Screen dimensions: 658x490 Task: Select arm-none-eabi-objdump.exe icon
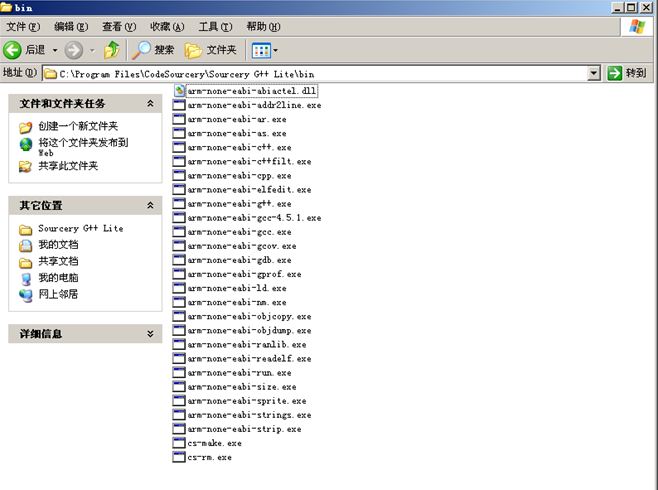click(179, 330)
